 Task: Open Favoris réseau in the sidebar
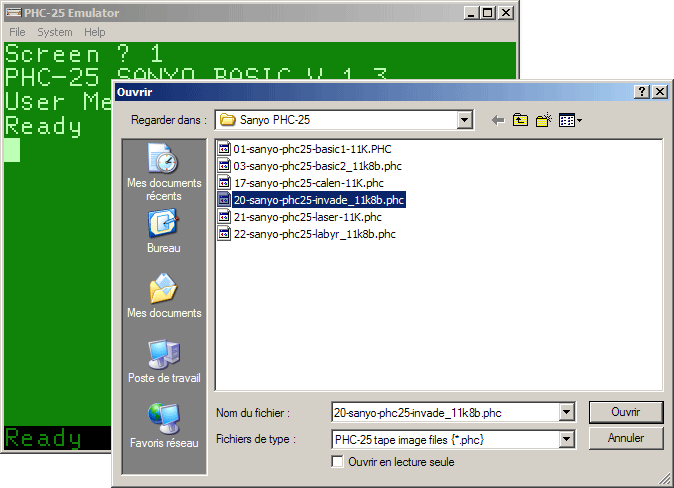(x=163, y=427)
